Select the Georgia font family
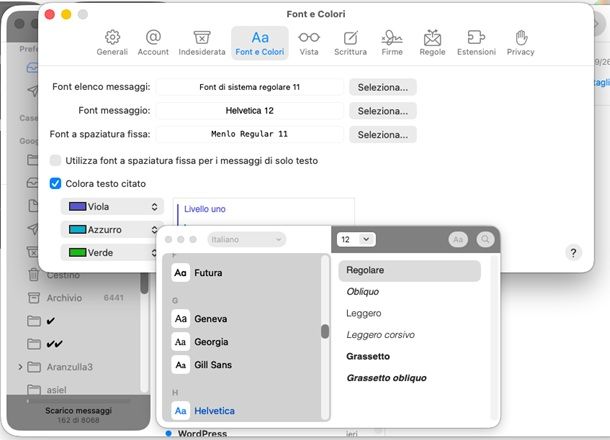This screenshot has height=440, width=610. 211,342
